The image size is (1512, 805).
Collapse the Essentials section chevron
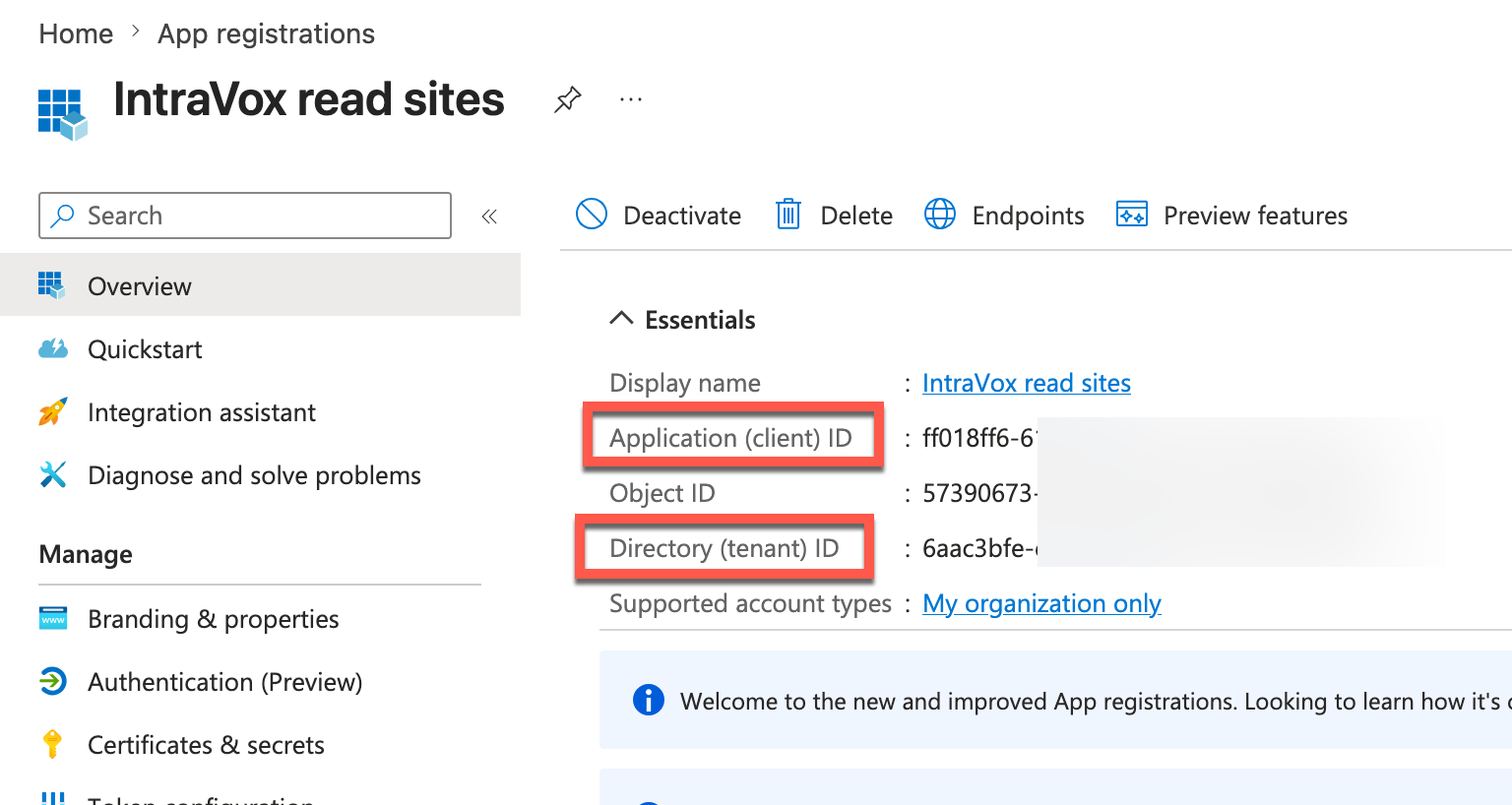click(621, 319)
